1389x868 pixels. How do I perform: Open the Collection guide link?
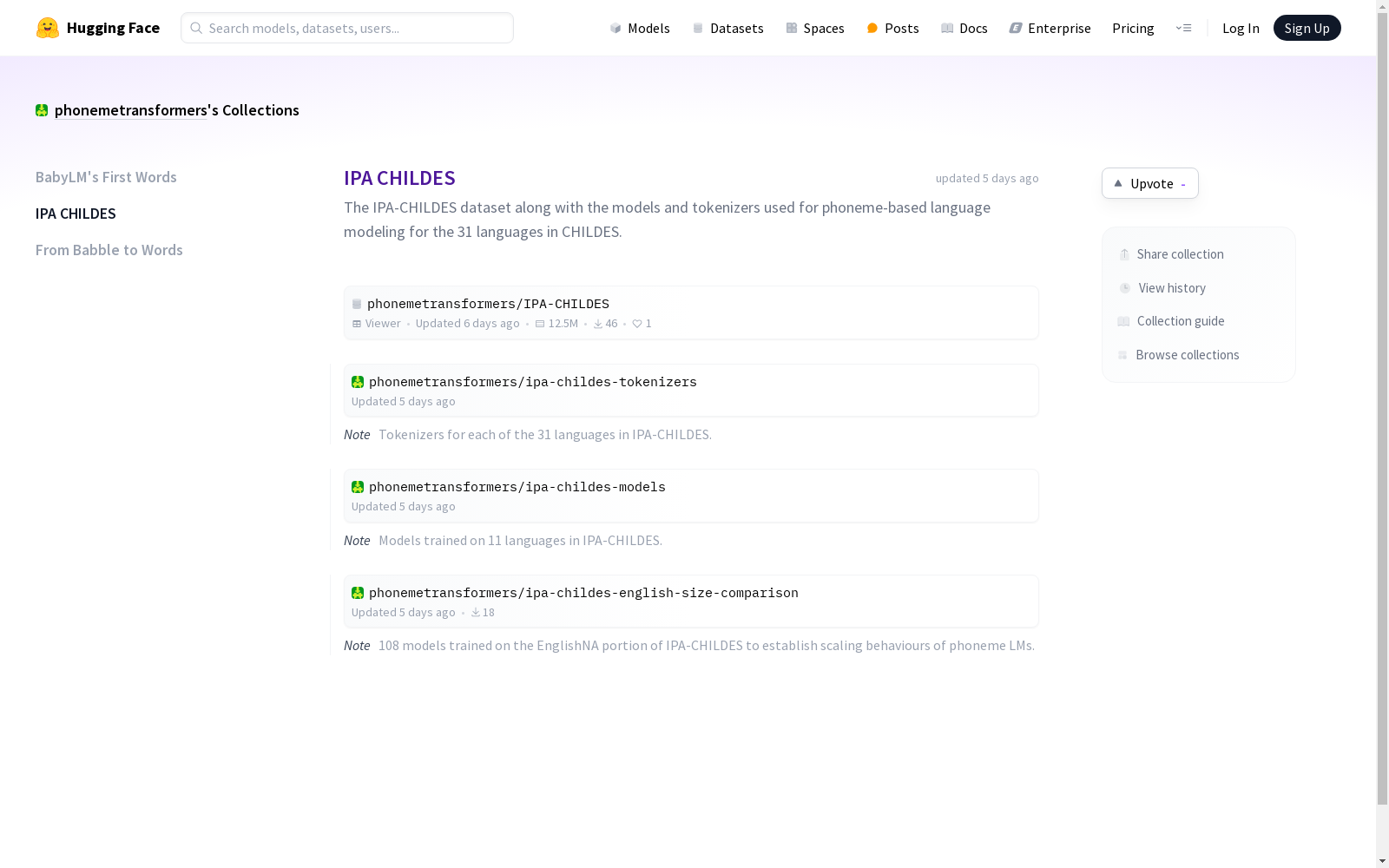[1171, 321]
